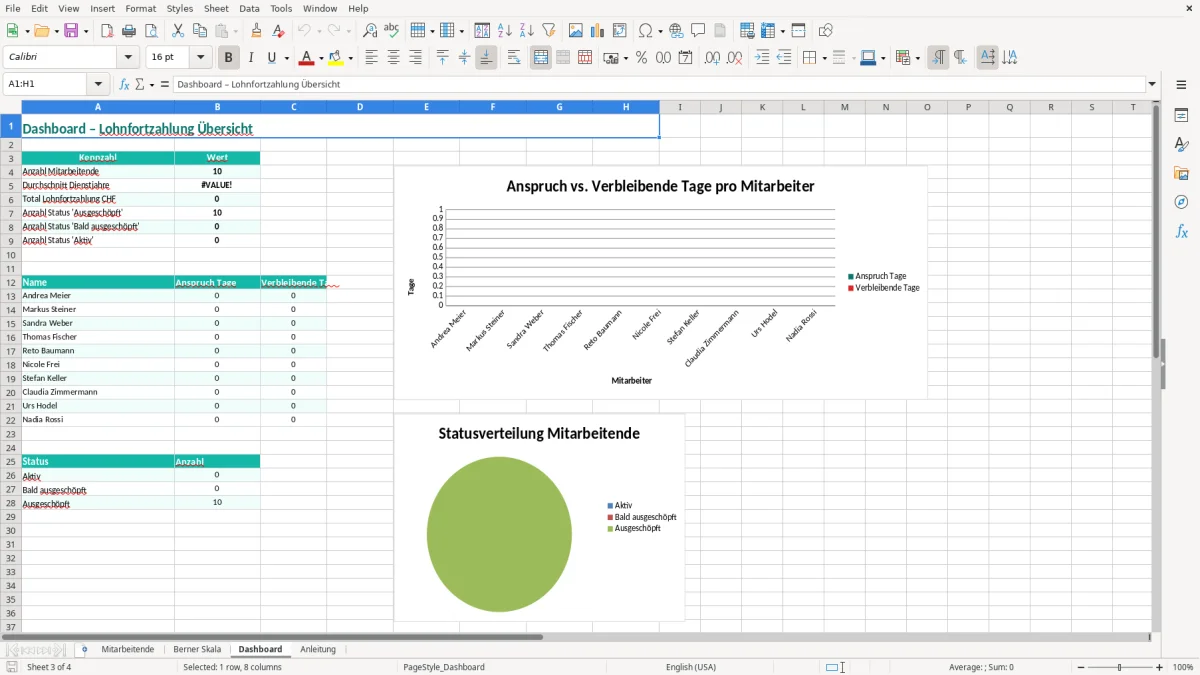Open the Font Size dropdown
The height and width of the screenshot is (675, 1200).
tap(201, 58)
